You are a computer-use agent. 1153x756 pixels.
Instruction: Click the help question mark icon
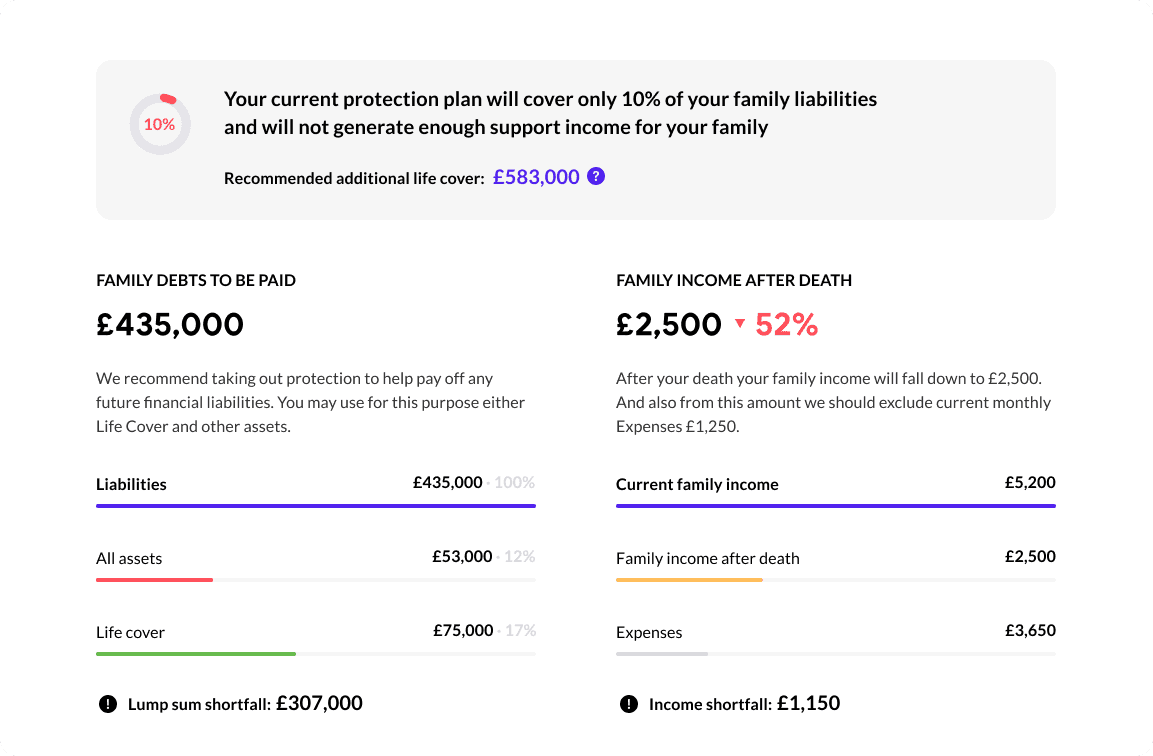pos(596,177)
